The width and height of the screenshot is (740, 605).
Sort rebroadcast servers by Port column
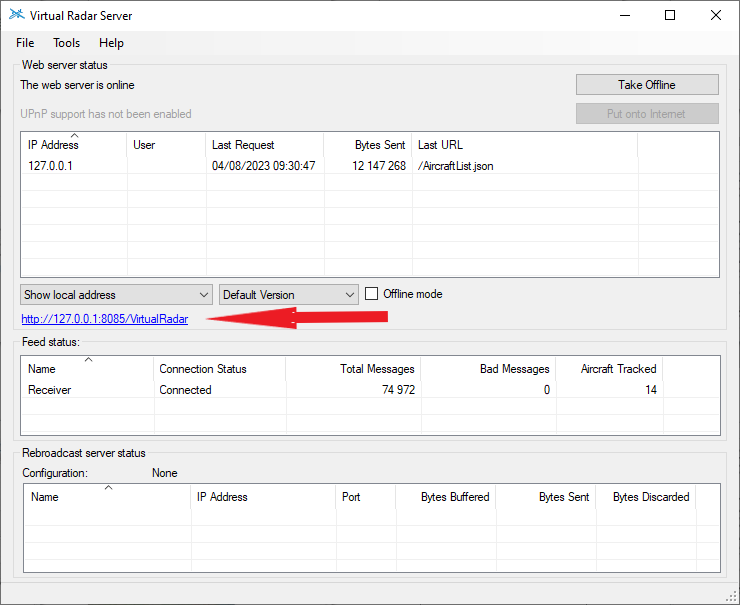click(366, 496)
